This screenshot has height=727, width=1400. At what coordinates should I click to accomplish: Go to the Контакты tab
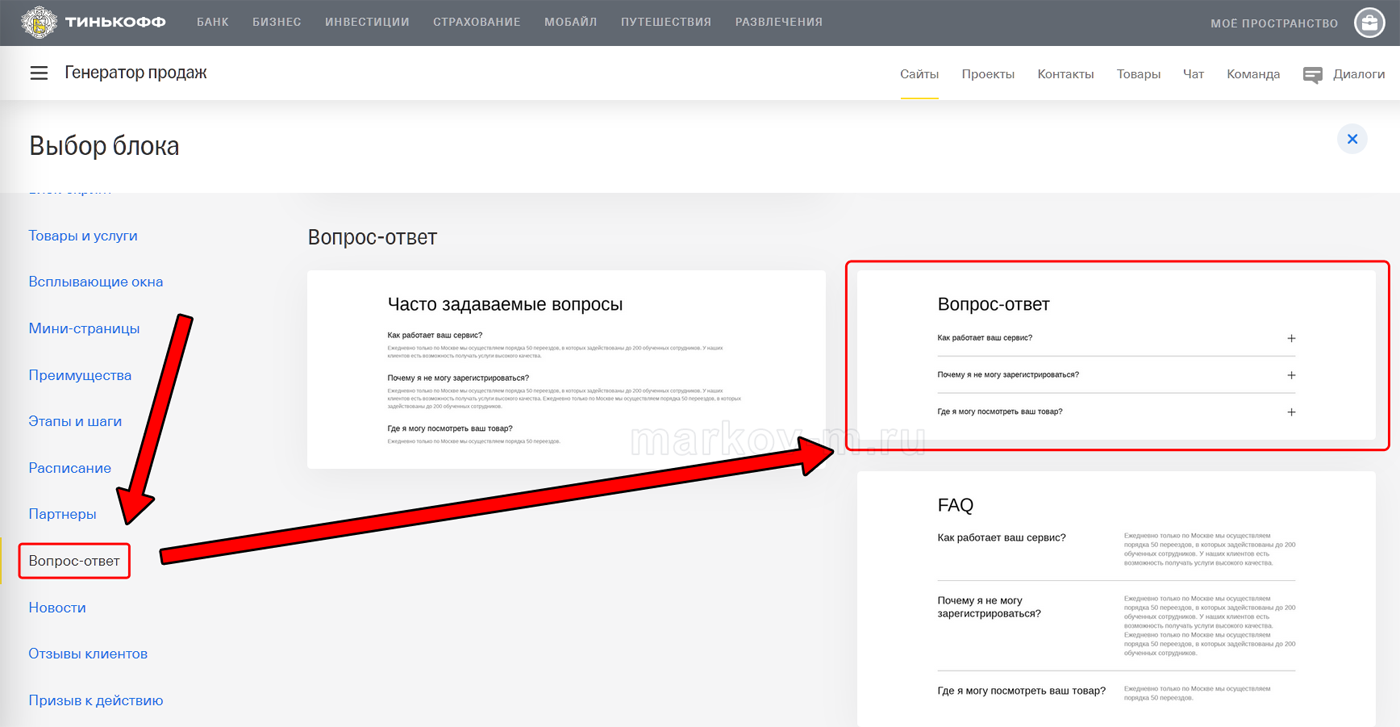pos(1065,74)
